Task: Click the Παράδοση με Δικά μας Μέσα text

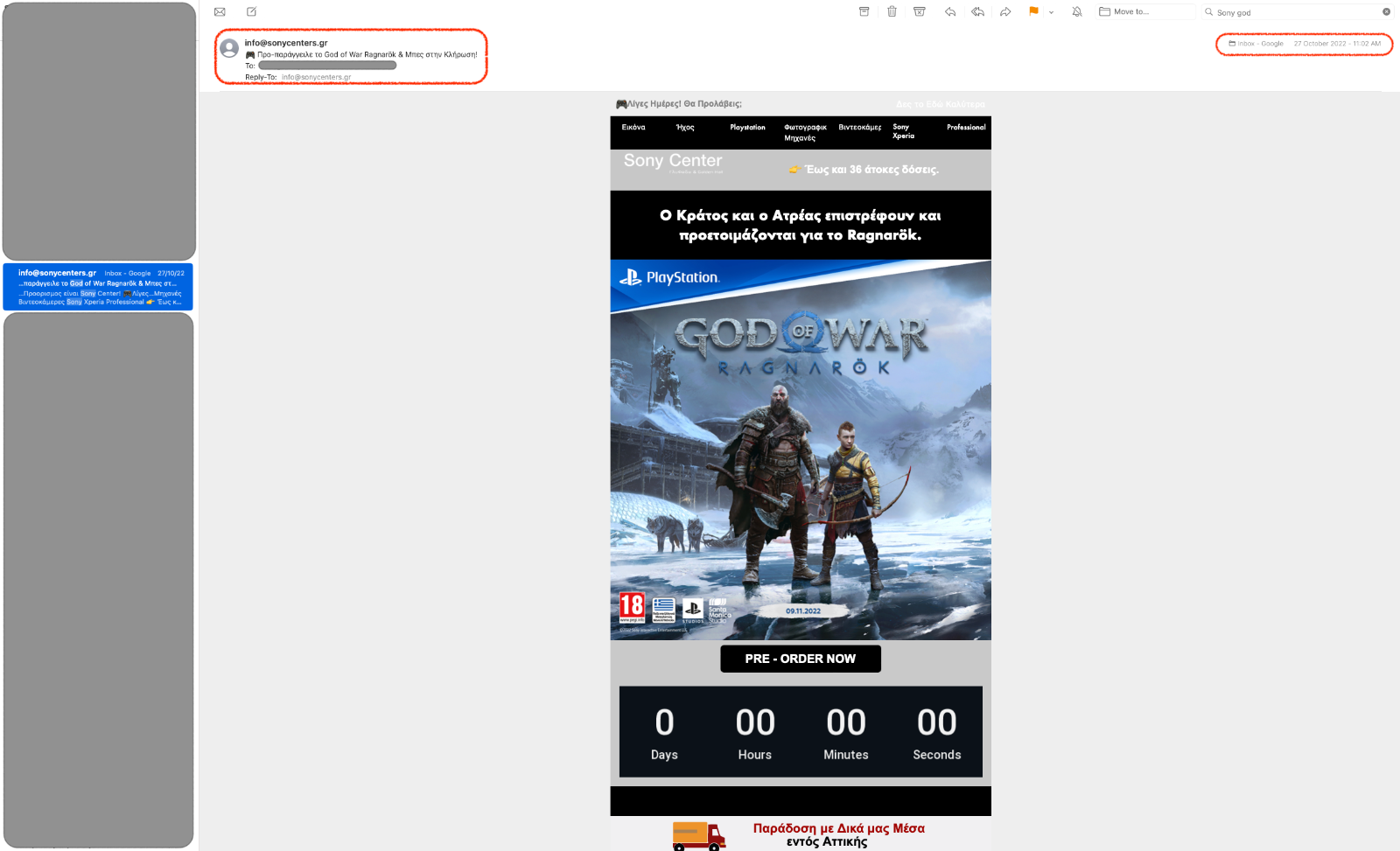Action: [x=839, y=828]
